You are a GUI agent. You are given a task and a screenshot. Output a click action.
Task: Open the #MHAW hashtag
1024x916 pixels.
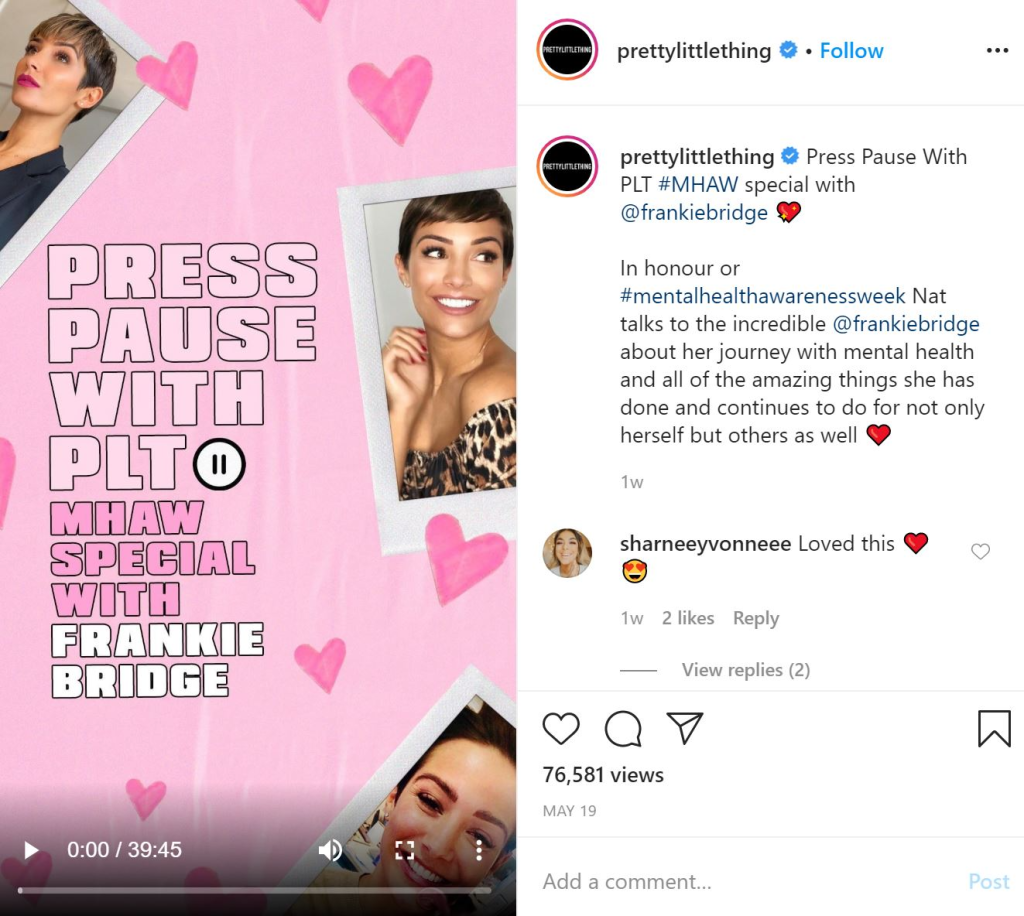(x=698, y=184)
